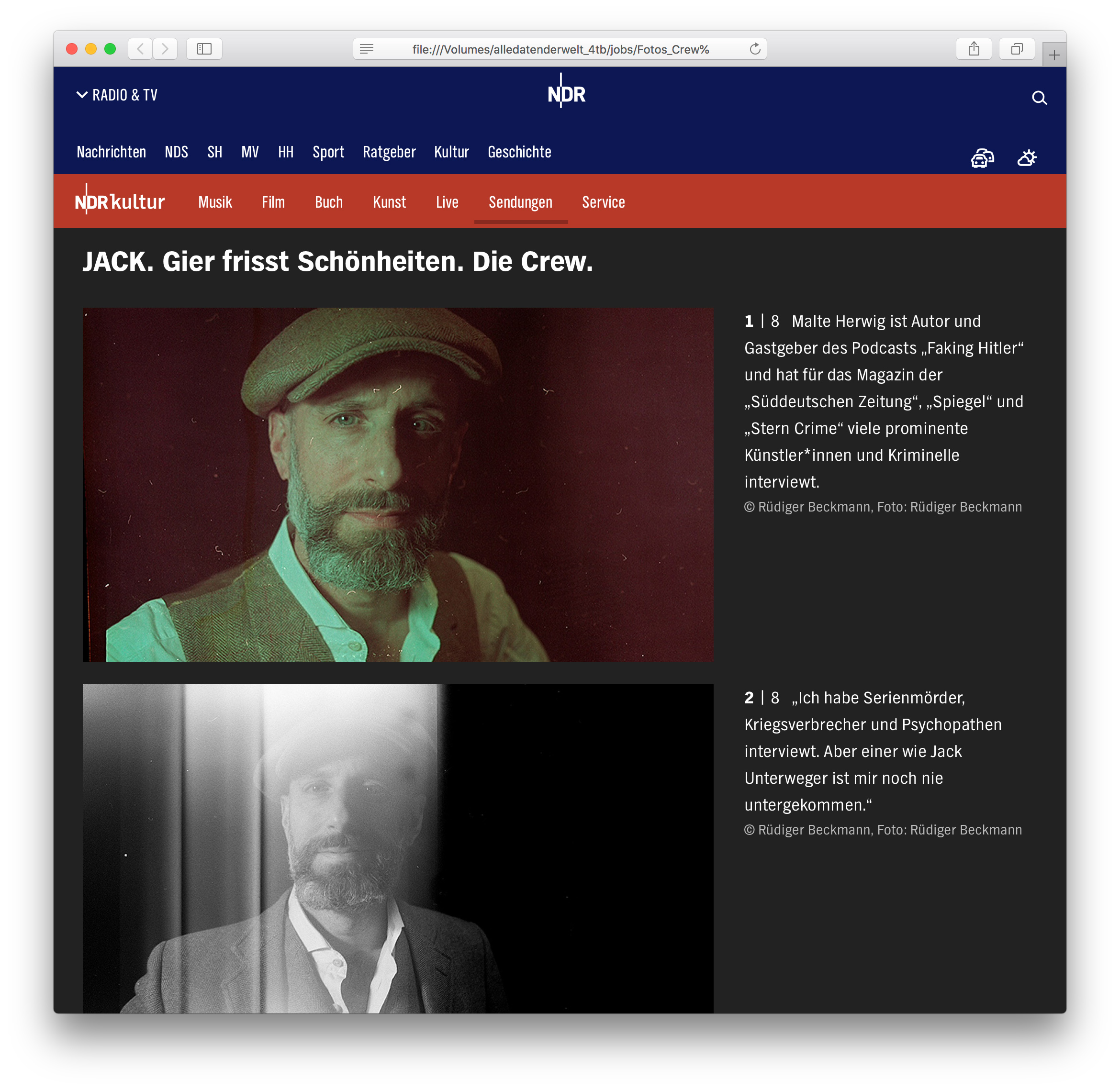The width and height of the screenshot is (1120, 1090).
Task: Open the Sendungen tab
Action: (x=520, y=202)
